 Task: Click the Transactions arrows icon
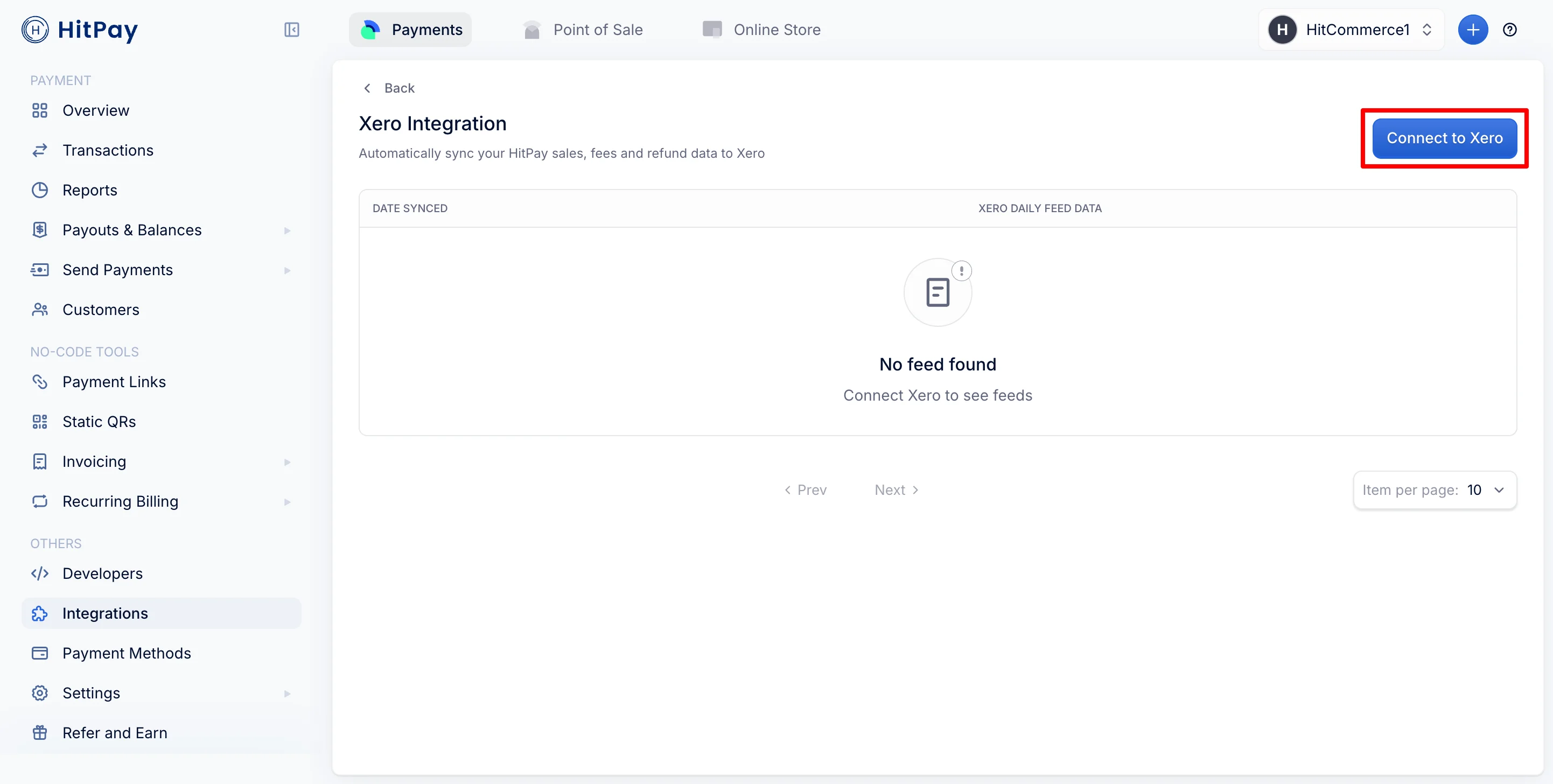(x=40, y=150)
